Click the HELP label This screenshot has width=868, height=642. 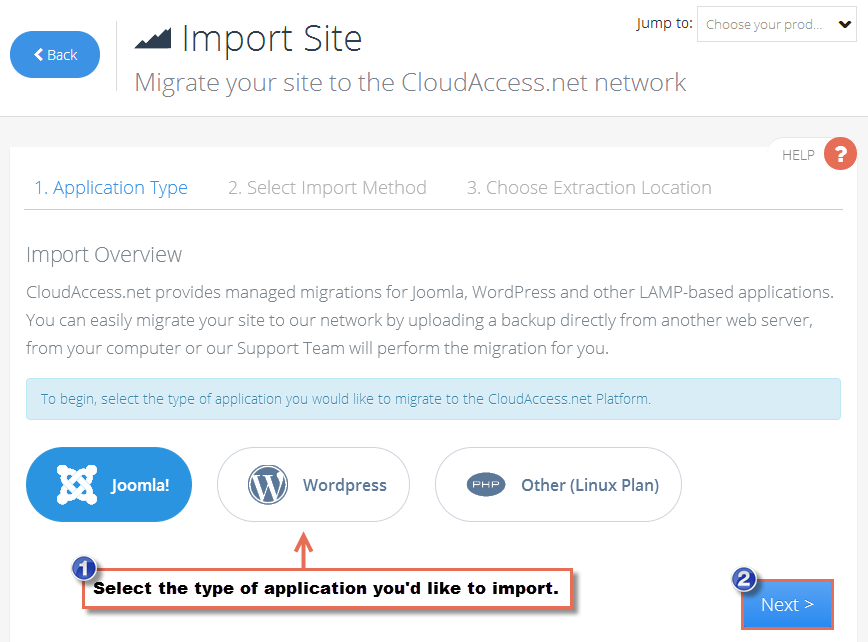point(798,155)
